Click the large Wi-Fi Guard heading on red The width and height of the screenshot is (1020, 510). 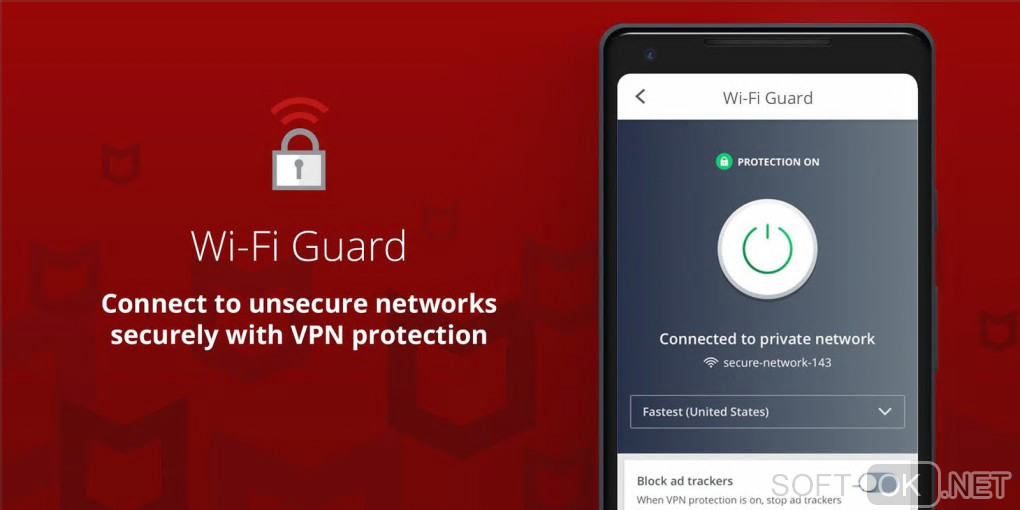tap(299, 247)
